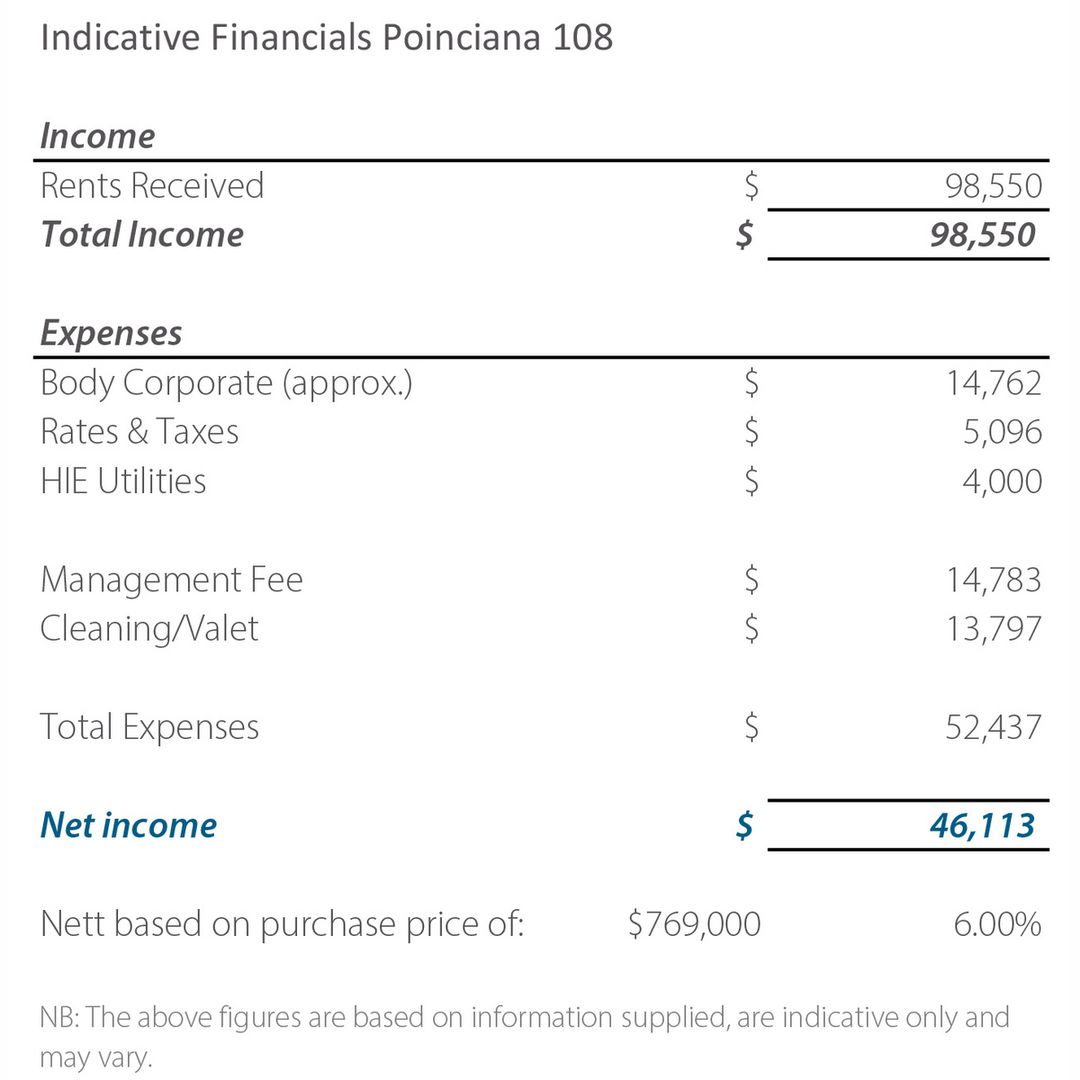The image size is (1080, 1080).
Task: Select the Body Corporate (approx.) row label
Action: click(227, 383)
